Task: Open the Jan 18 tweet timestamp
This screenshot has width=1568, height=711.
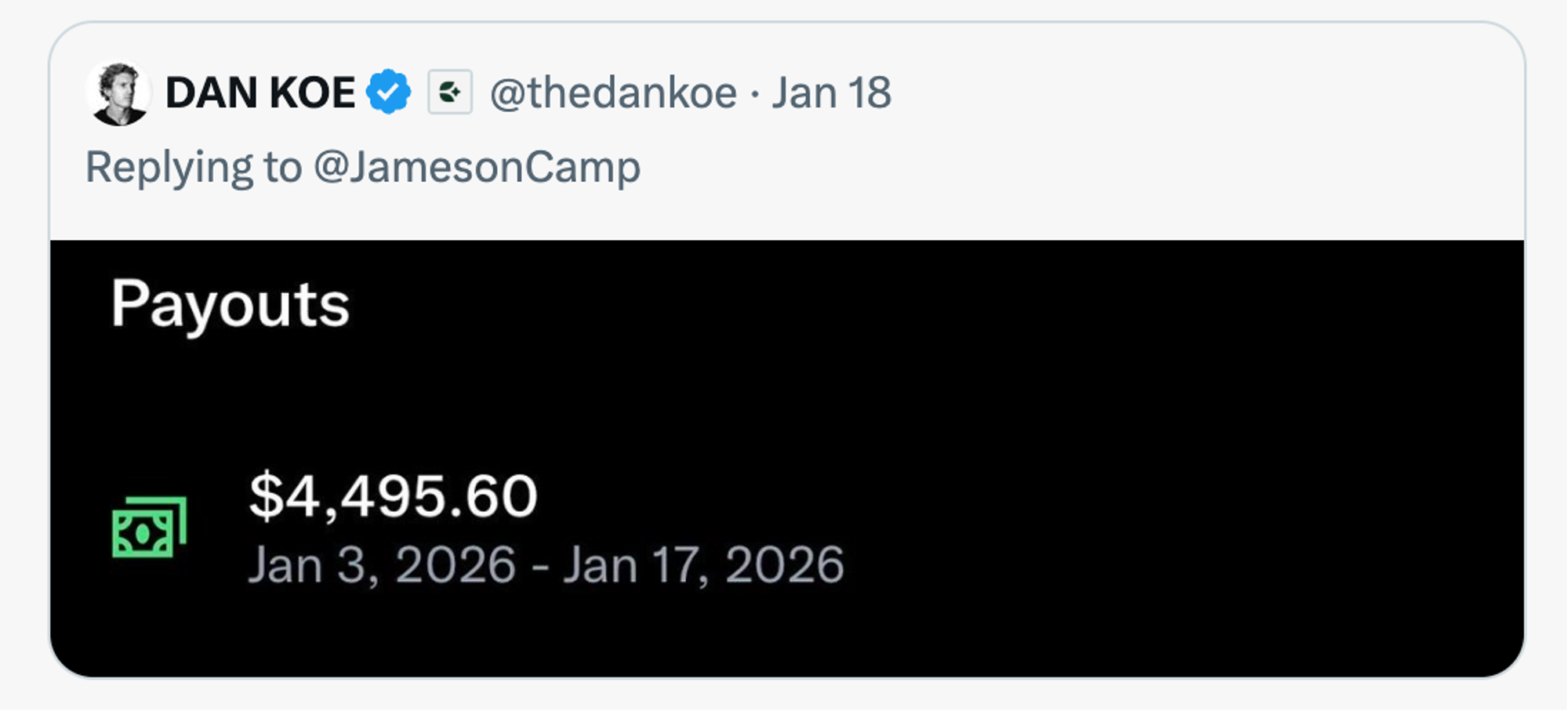Action: [x=832, y=93]
